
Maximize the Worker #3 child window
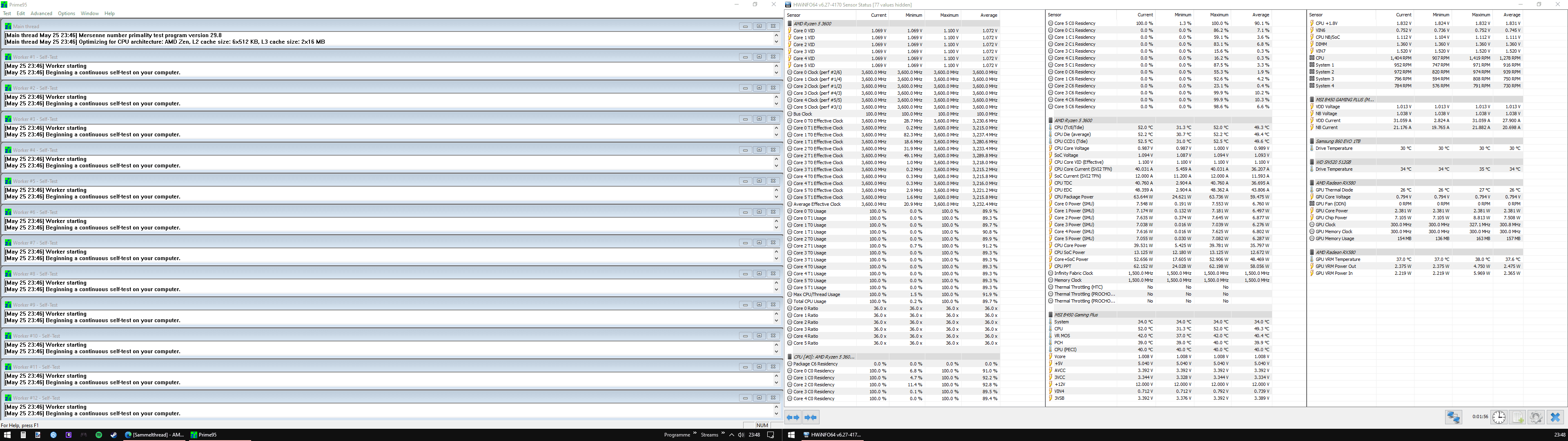click(759, 119)
